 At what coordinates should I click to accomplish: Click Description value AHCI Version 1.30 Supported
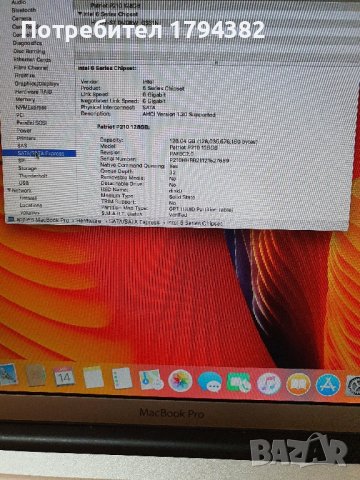click(179, 114)
